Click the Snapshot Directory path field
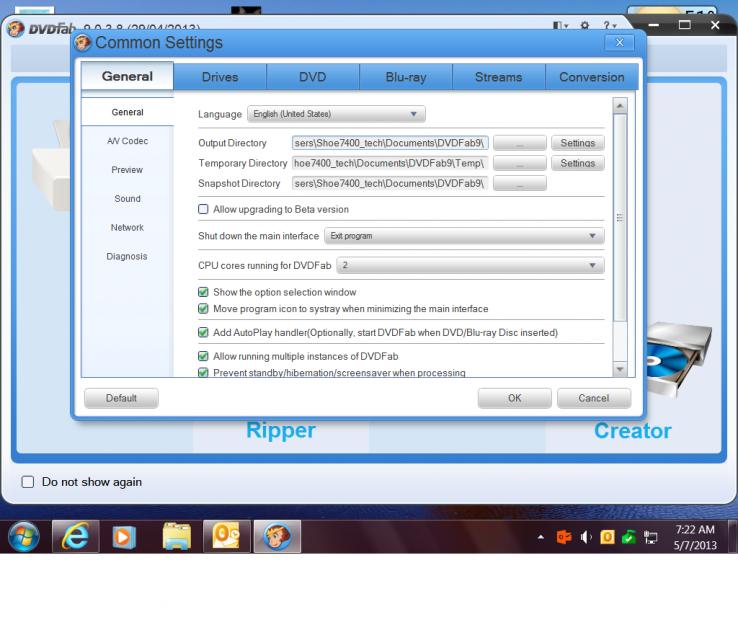Image resolution: width=738 pixels, height=630 pixels. (x=390, y=183)
